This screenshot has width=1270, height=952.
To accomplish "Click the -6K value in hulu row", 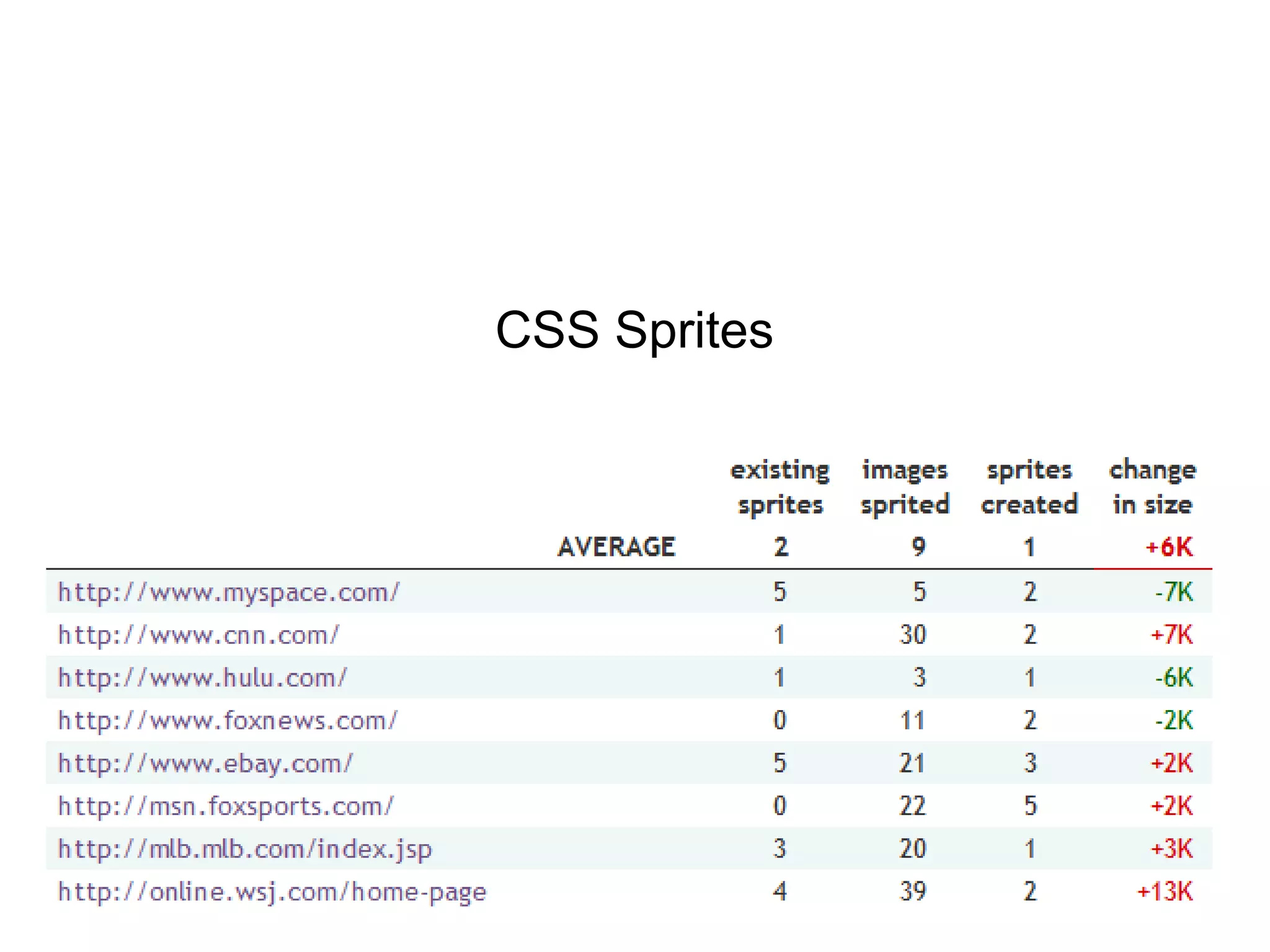I will tap(1174, 678).
